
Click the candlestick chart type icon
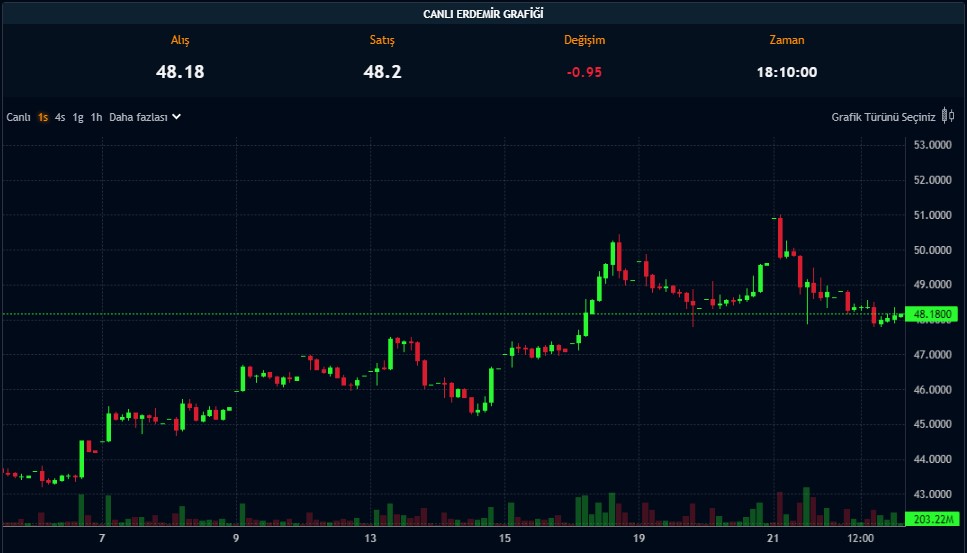[948, 117]
